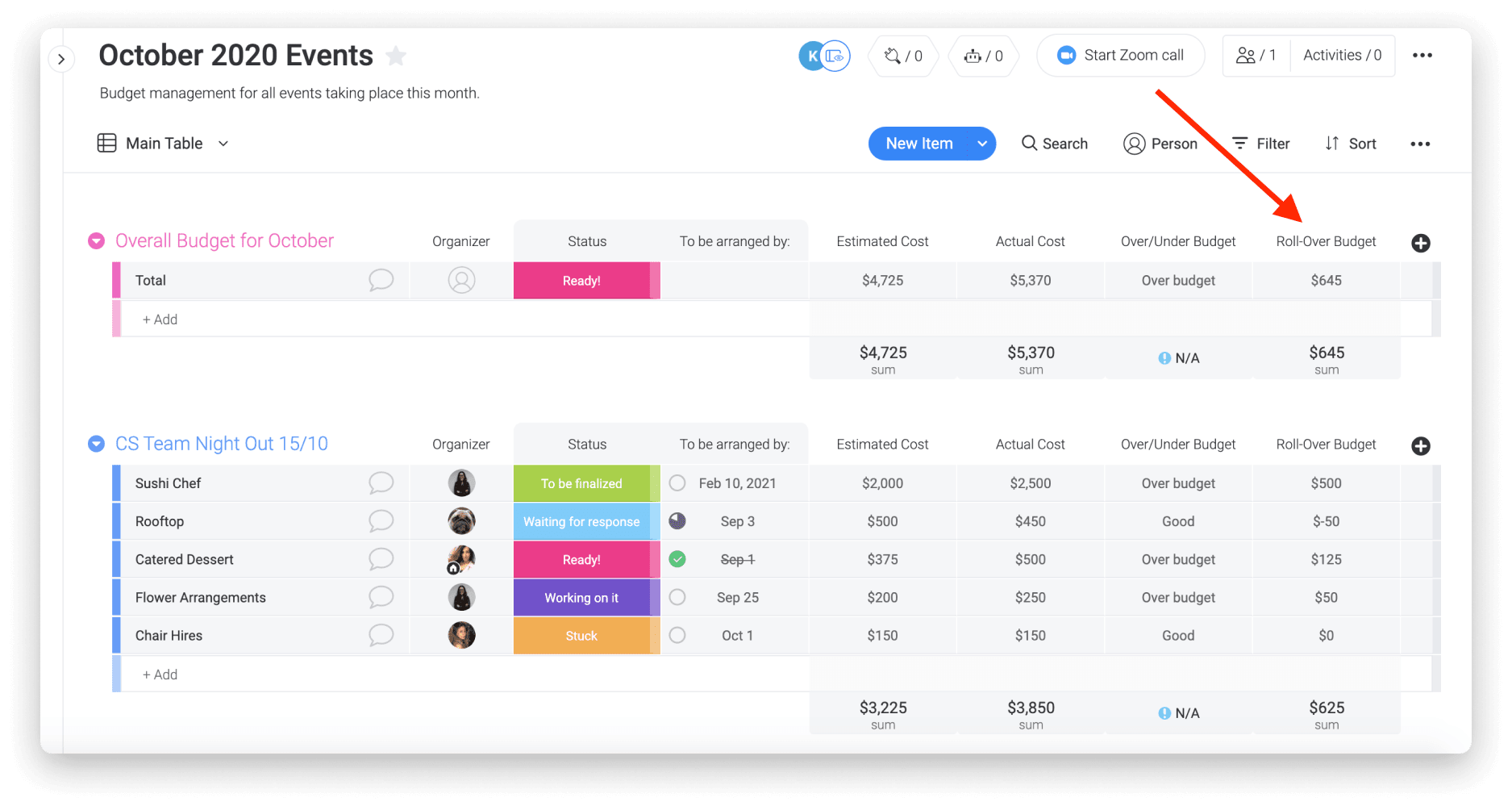
Task: Collapse the CS Team Night Out group
Action: click(x=96, y=445)
